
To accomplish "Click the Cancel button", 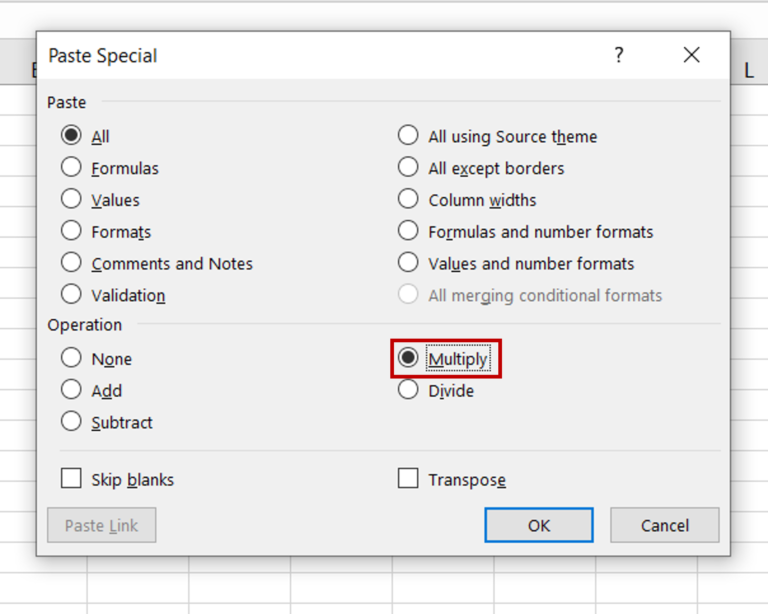I will tap(665, 525).
